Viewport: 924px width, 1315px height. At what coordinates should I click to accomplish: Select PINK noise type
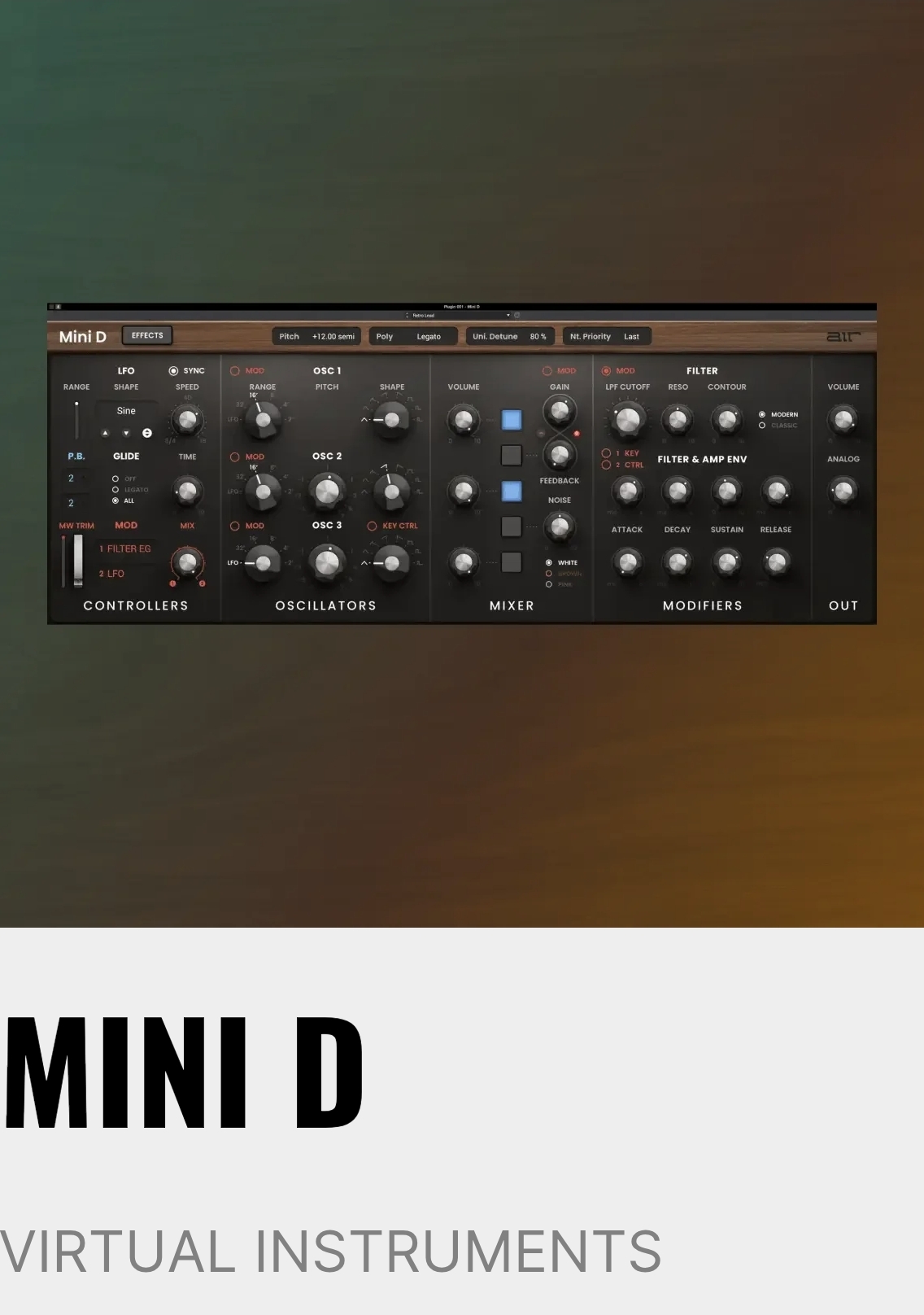click(549, 584)
